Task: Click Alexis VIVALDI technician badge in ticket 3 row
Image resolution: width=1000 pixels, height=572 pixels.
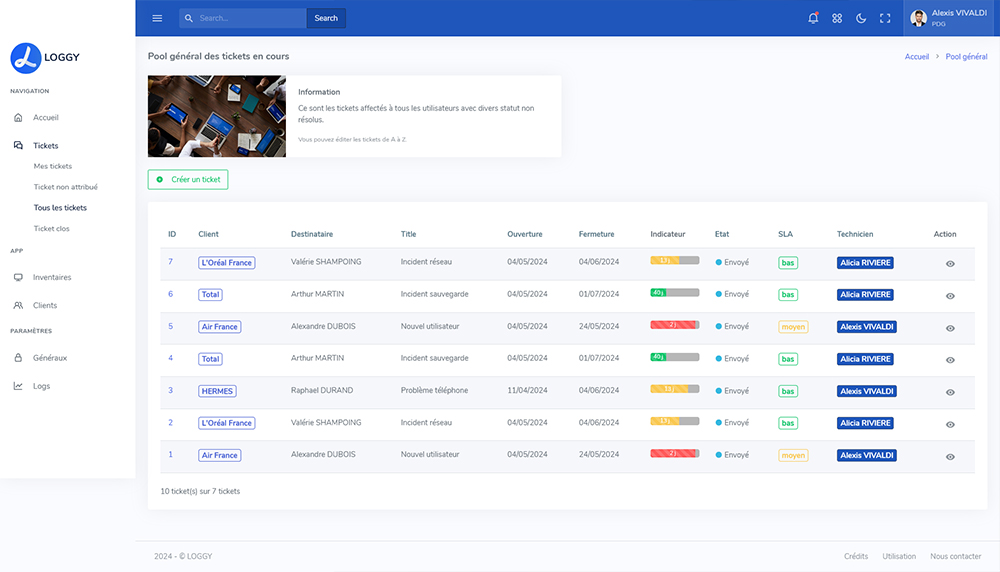Action: click(x=867, y=391)
